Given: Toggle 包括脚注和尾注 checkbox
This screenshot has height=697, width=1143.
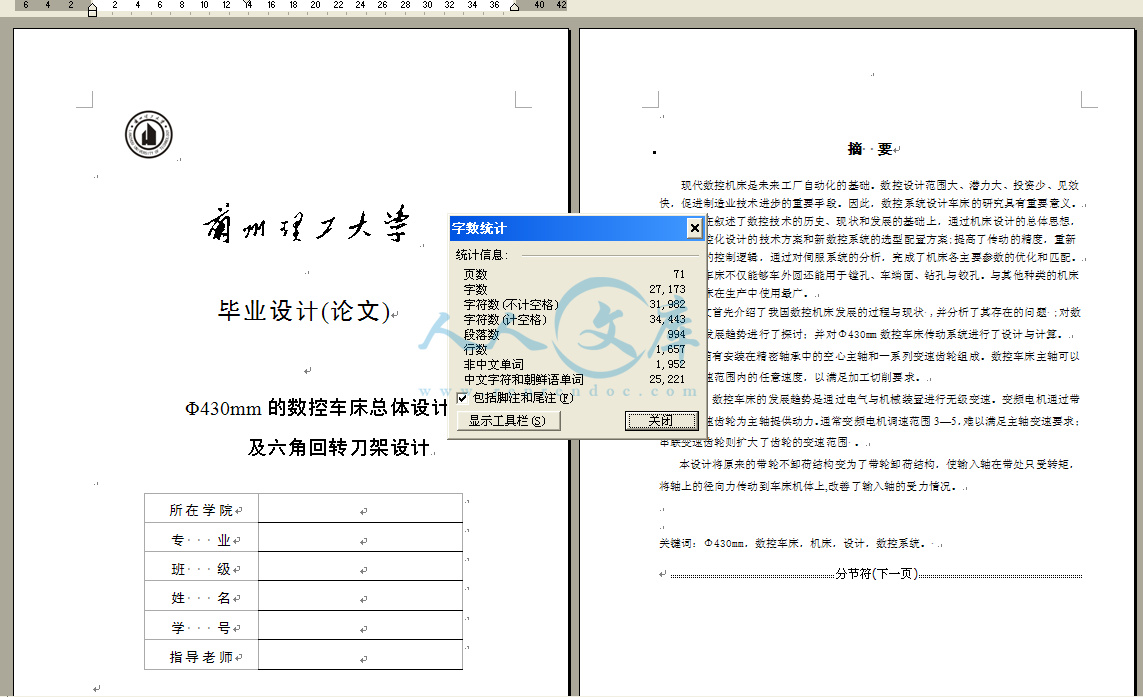Looking at the screenshot, I should pos(462,398).
